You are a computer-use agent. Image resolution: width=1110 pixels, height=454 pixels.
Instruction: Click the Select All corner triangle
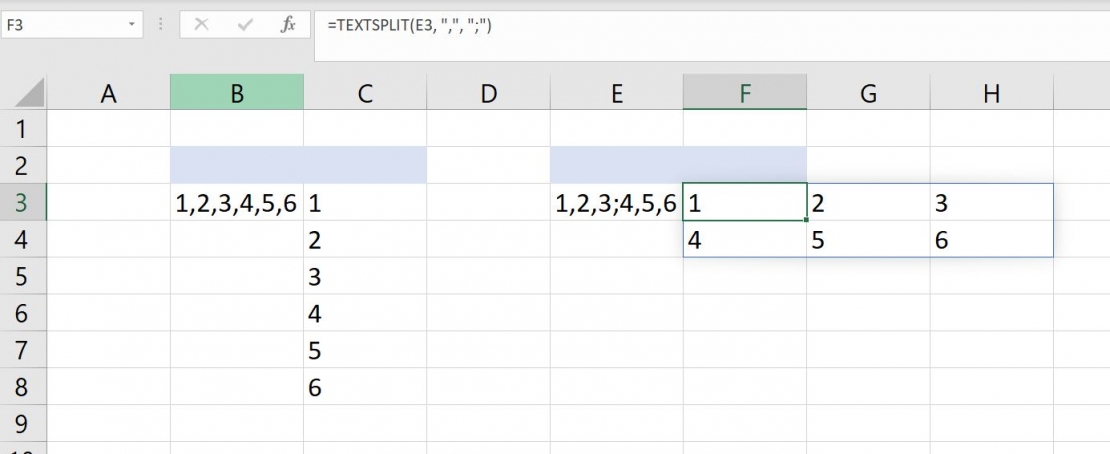tap(28, 92)
